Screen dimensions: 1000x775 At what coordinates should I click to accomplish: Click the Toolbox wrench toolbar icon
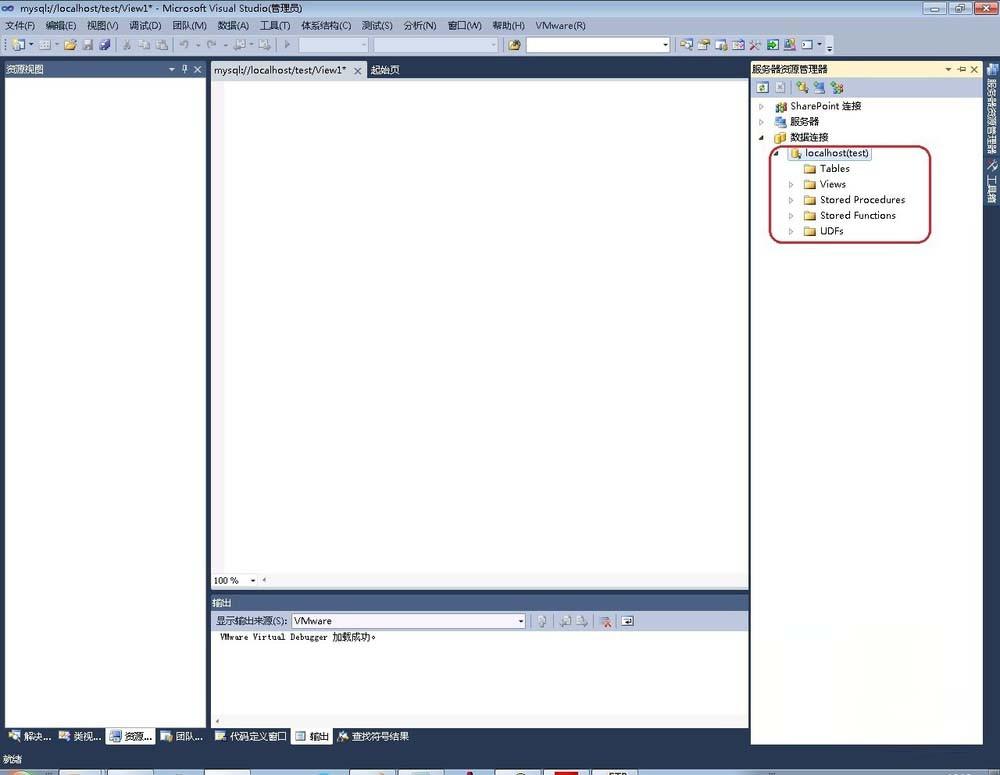pyautogui.click(x=755, y=45)
